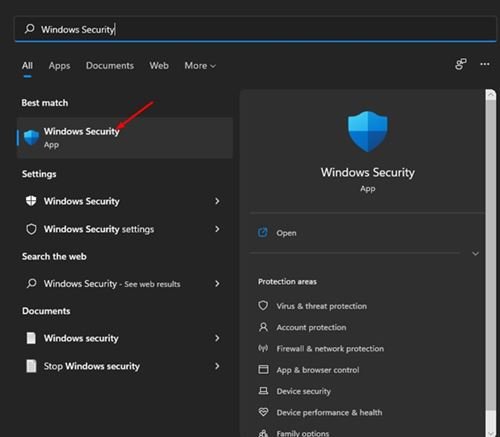Switch to the All tab

[27, 66]
